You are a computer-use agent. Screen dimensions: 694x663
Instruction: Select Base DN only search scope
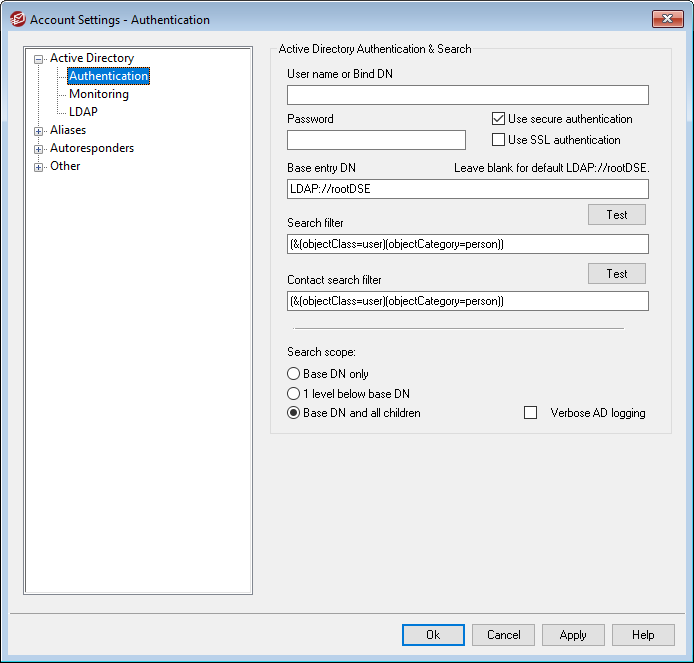tap(294, 374)
